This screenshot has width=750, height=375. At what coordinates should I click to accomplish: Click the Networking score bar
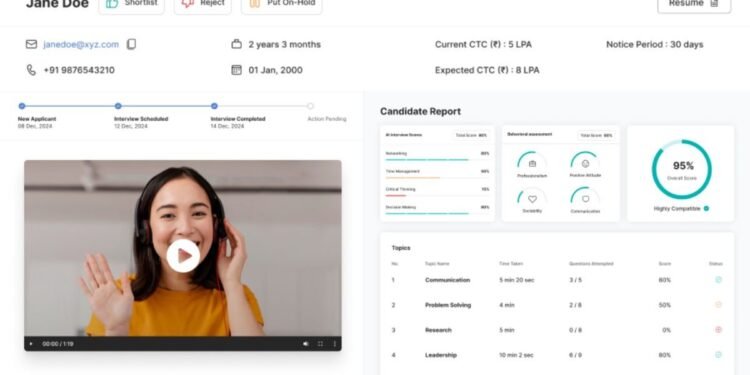click(437, 159)
